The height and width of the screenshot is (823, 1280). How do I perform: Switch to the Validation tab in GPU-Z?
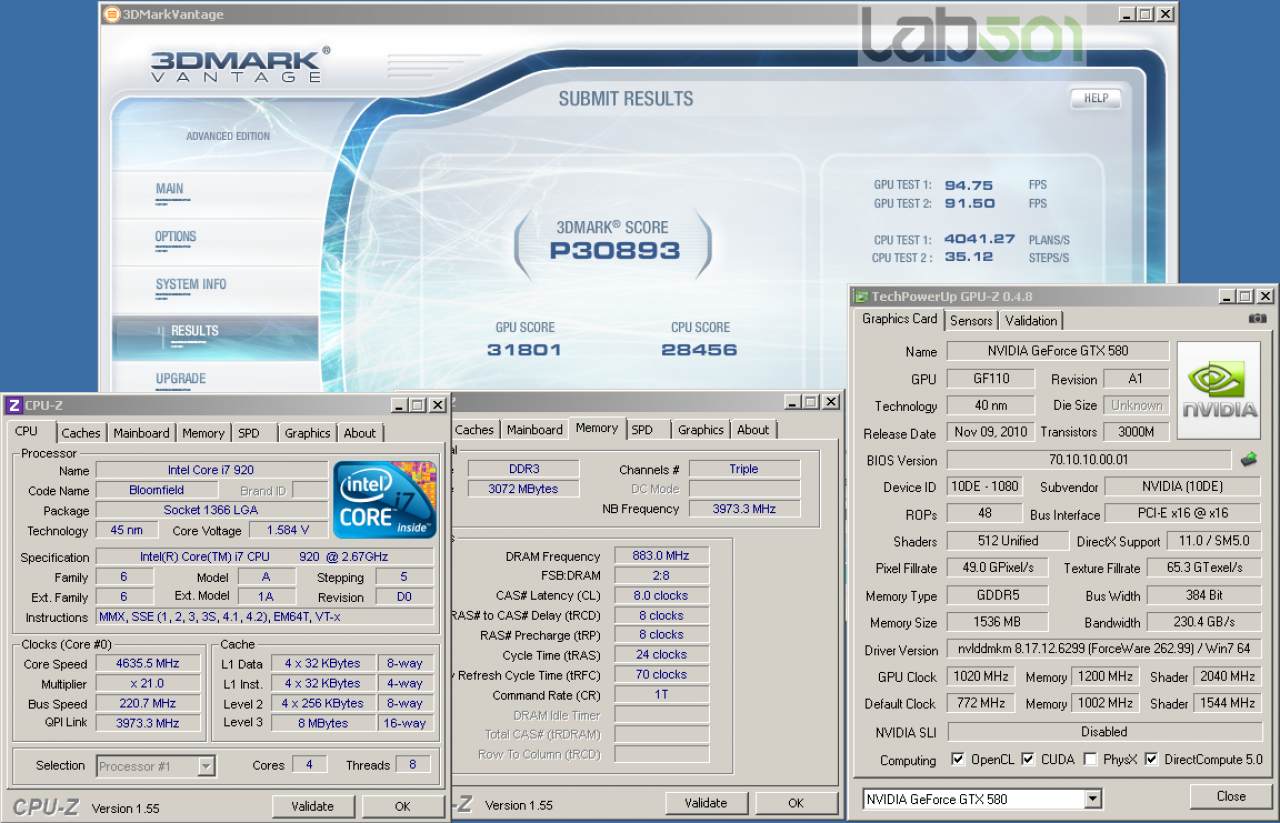[x=1031, y=321]
